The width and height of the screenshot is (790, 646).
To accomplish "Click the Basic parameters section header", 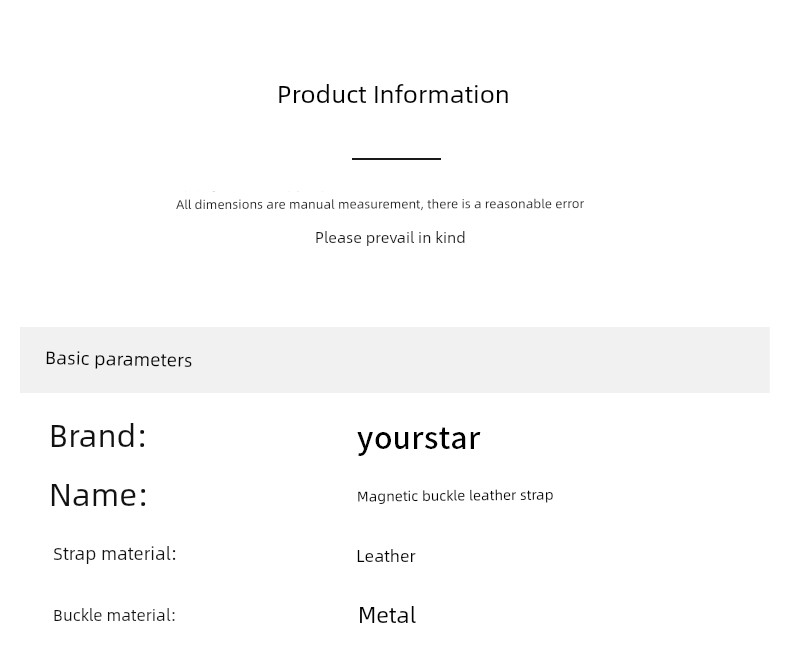I will [x=118, y=359].
